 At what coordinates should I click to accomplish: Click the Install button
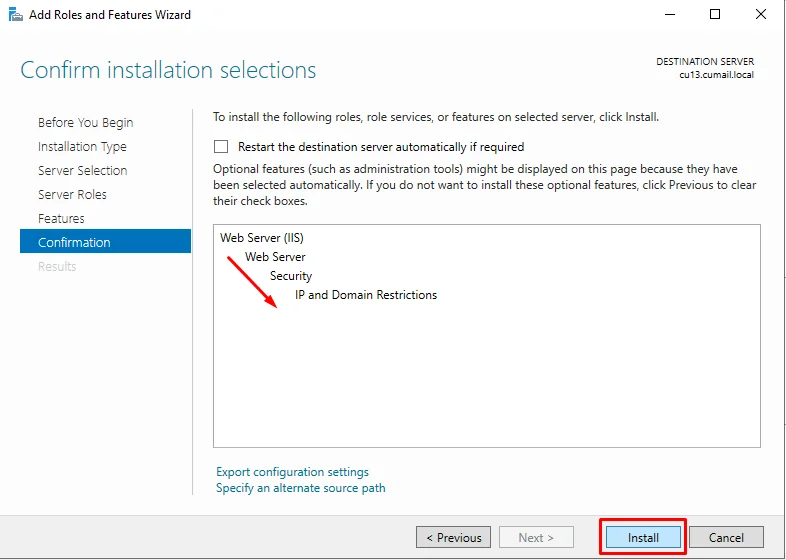643,537
